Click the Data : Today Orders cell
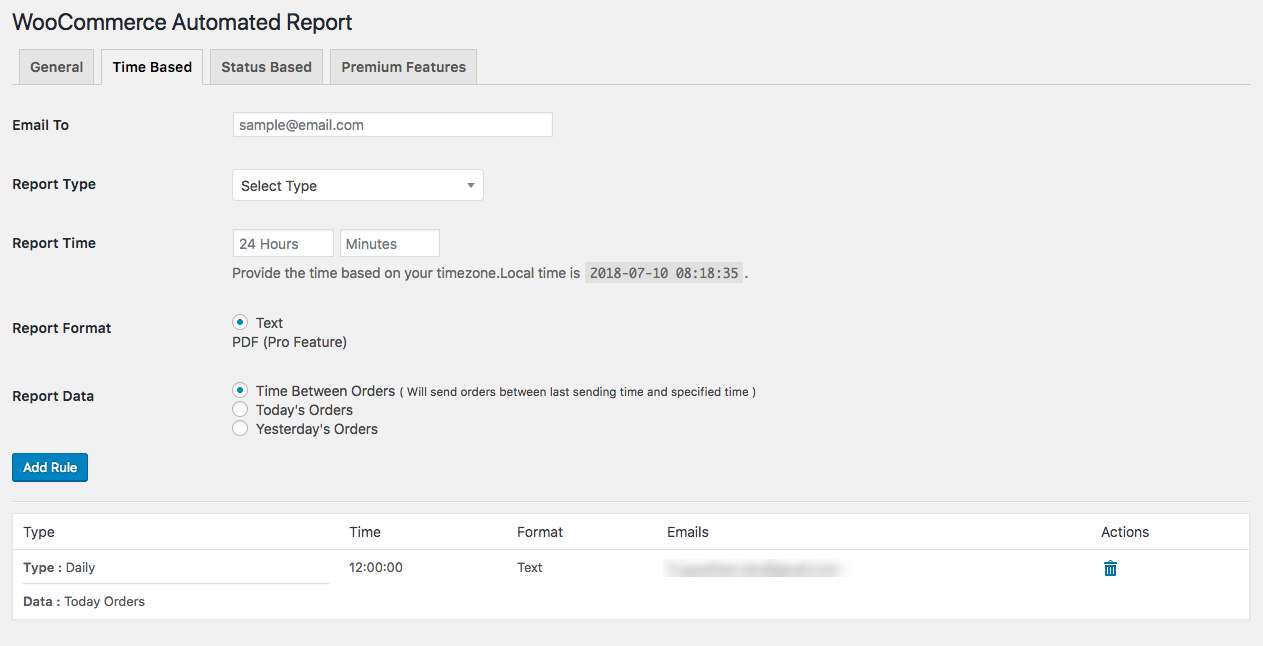The width and height of the screenshot is (1263, 646). pos(84,601)
